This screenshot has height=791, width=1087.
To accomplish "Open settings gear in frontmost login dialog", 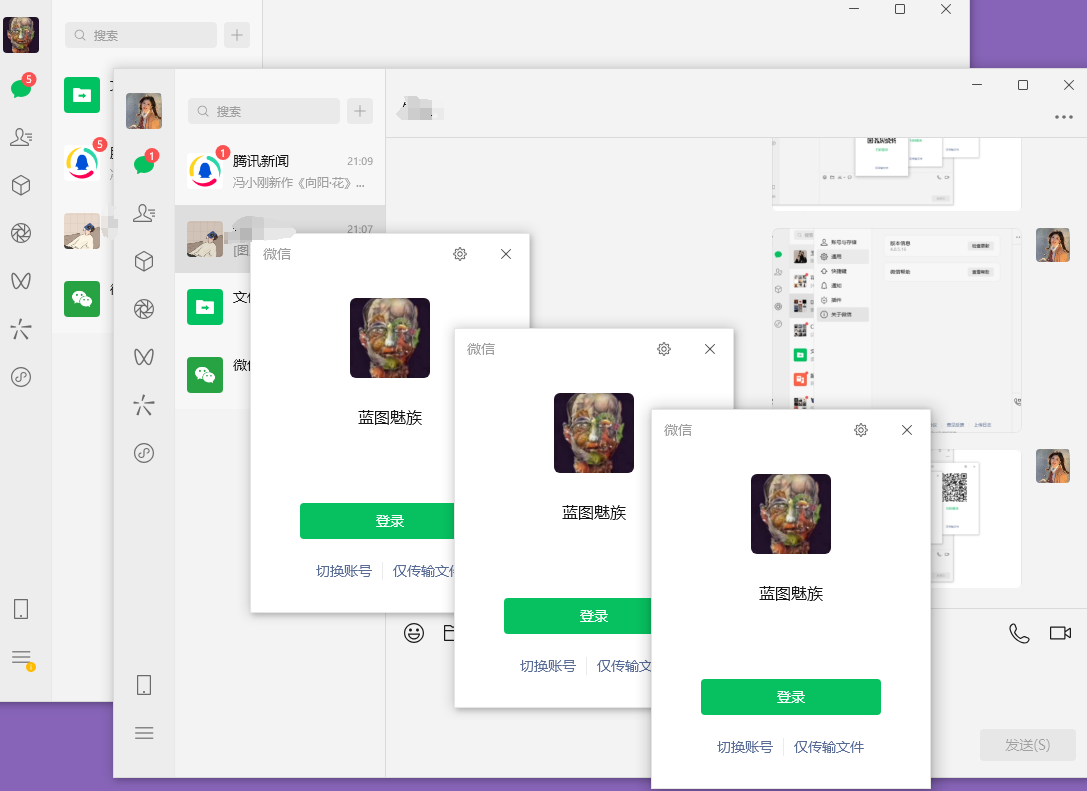I will point(860,430).
